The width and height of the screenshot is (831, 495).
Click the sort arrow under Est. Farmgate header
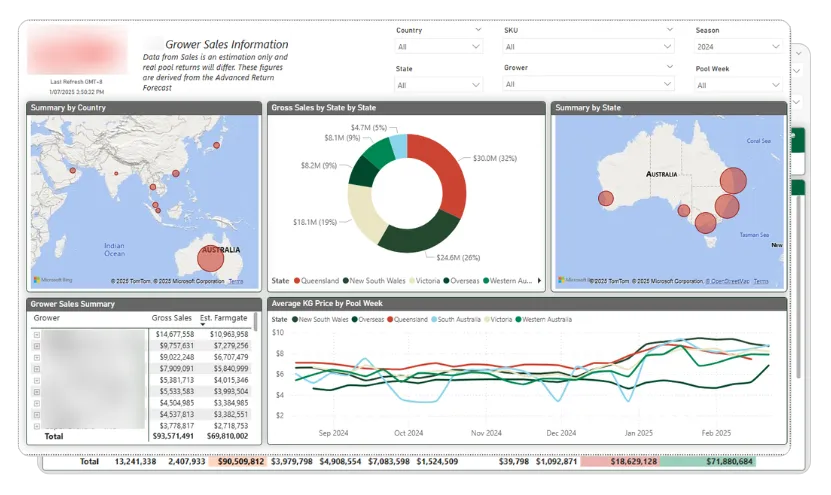pyautogui.click(x=202, y=324)
